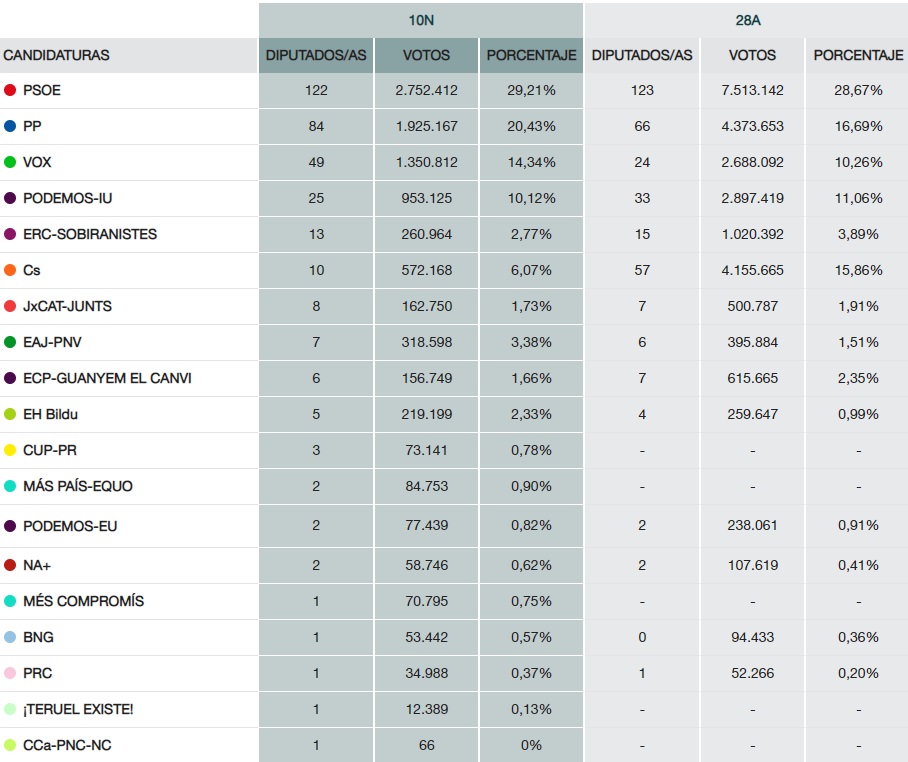908x762 pixels.
Task: Select the purple dot next to PODEMOS-IU
Action: tap(10, 198)
